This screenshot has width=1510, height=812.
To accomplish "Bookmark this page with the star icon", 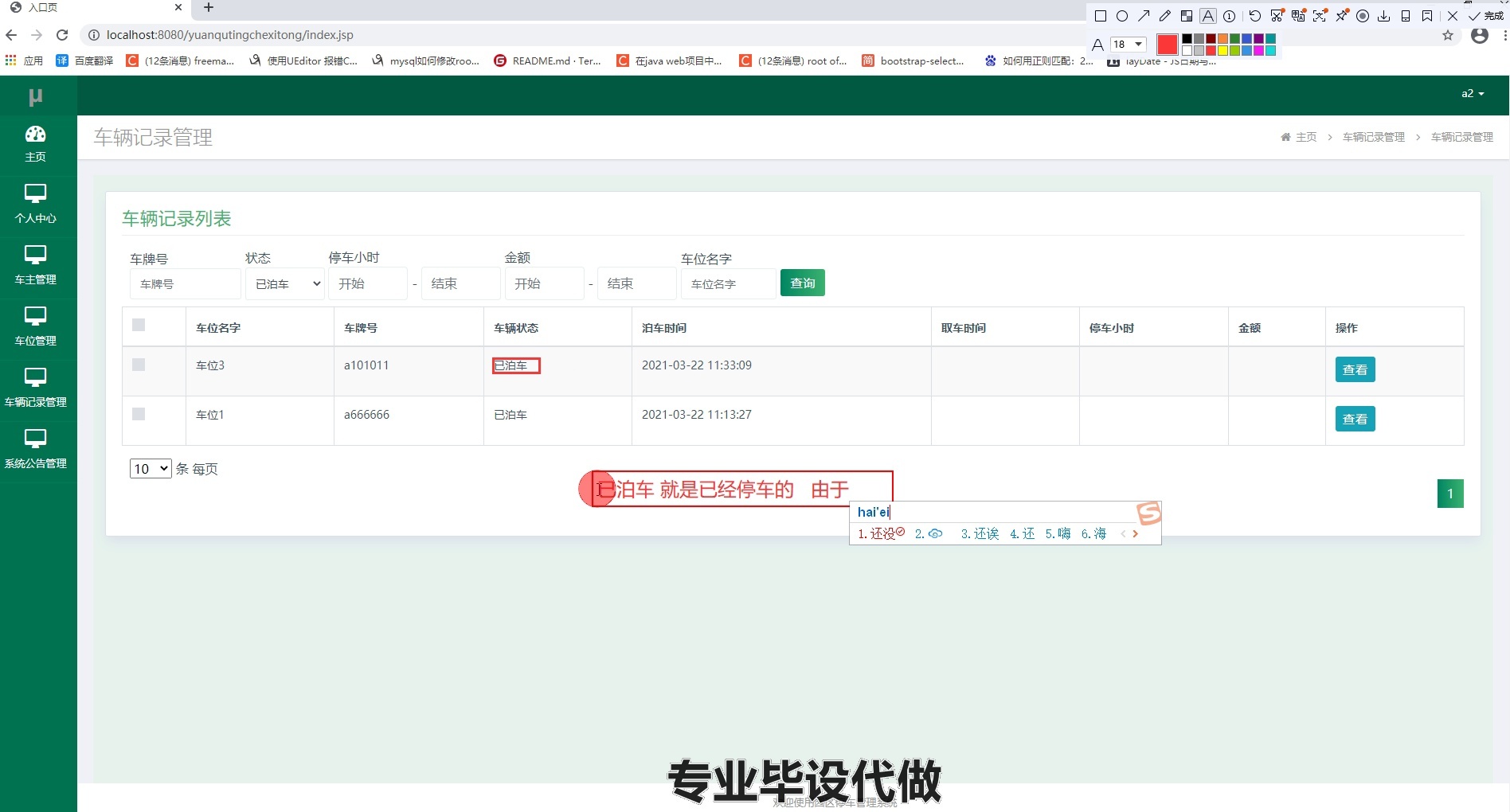I will tap(1448, 35).
